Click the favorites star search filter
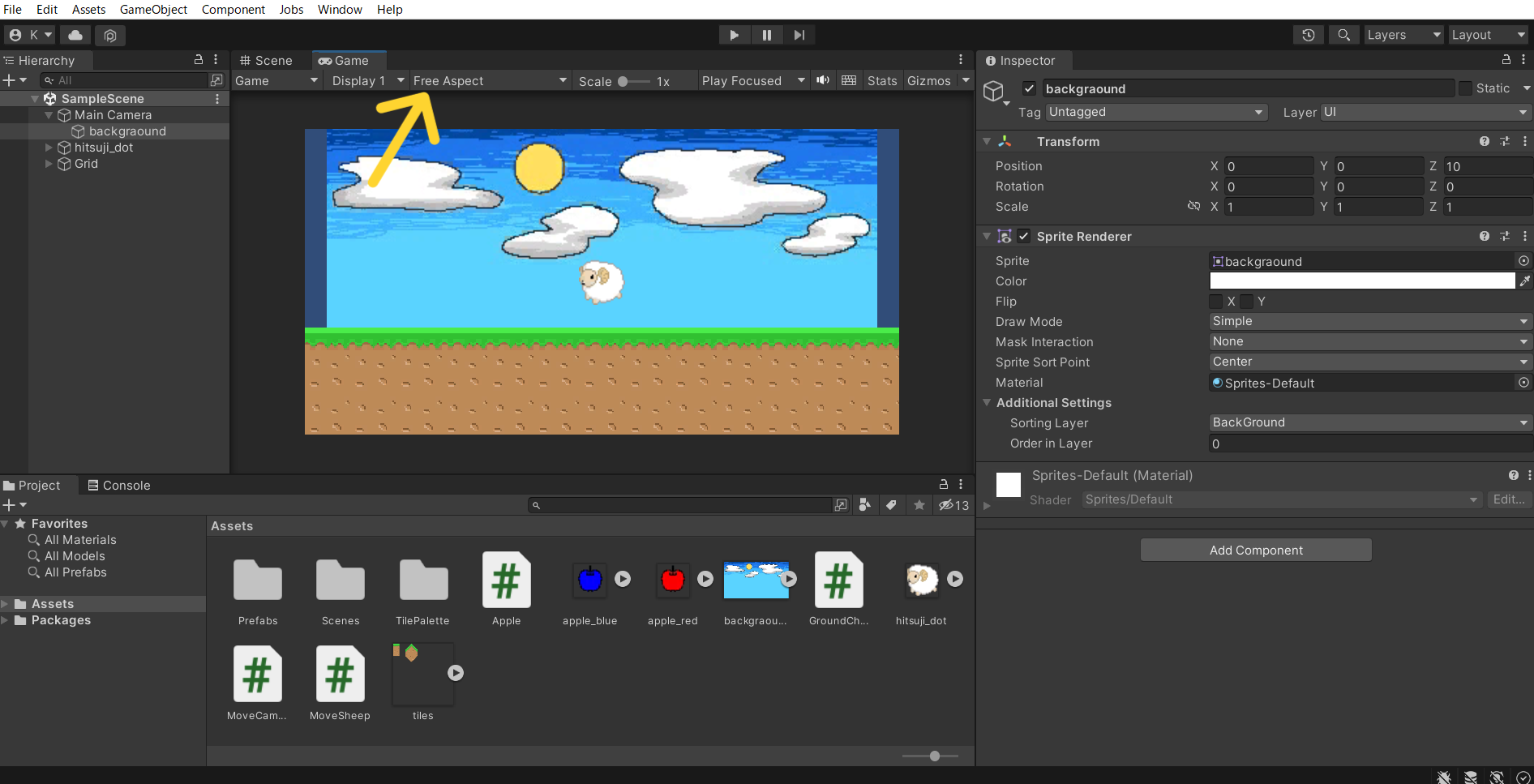 [x=919, y=505]
